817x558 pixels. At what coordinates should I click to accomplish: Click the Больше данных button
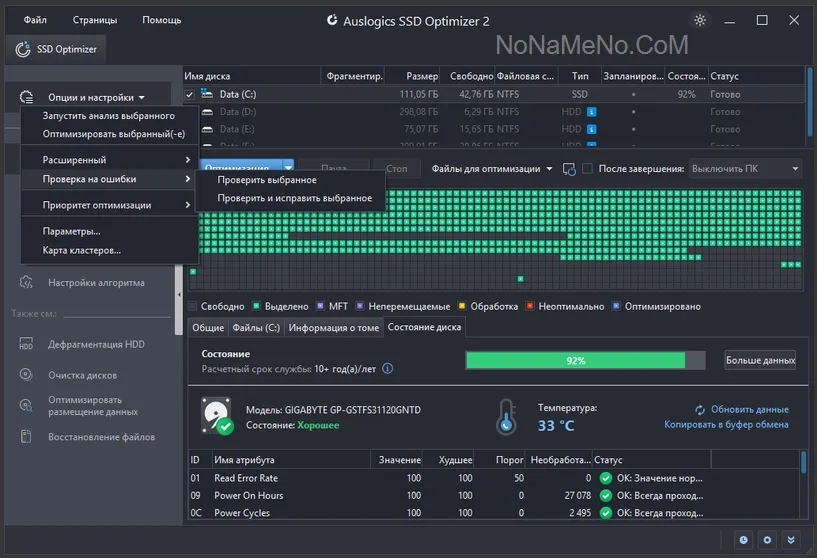click(x=759, y=360)
